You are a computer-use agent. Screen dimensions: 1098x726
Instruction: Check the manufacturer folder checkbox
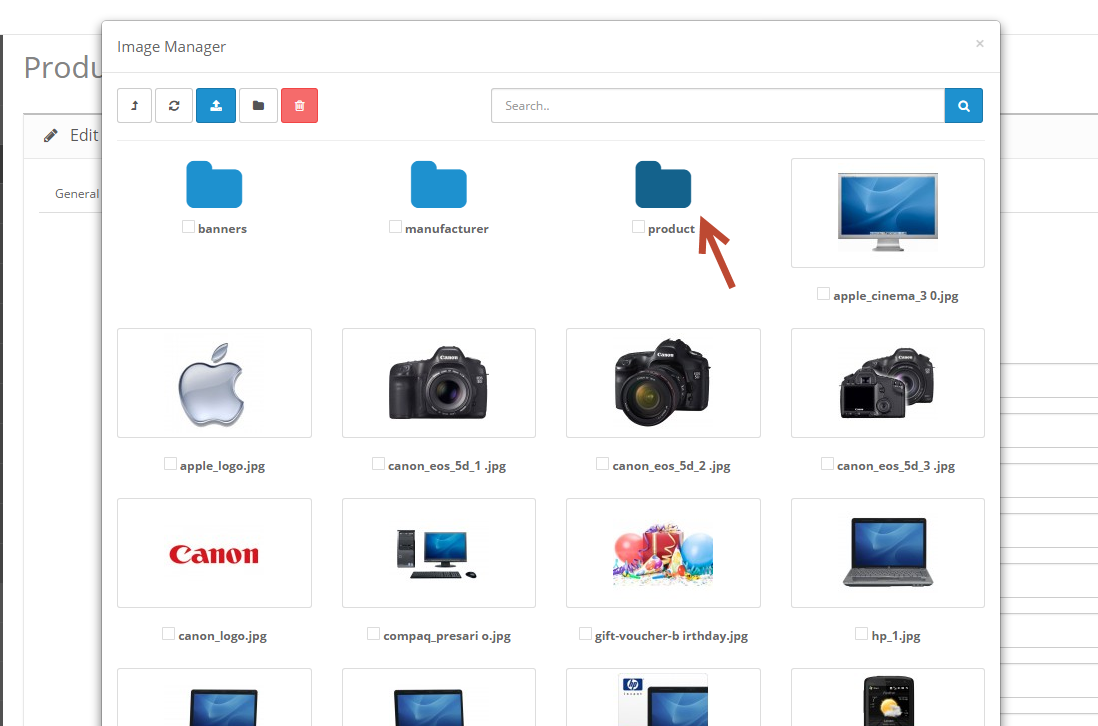tap(395, 226)
